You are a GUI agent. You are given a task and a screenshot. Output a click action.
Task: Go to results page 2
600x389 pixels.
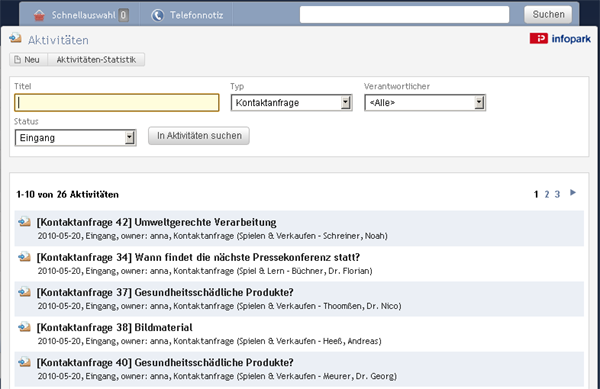(547, 194)
